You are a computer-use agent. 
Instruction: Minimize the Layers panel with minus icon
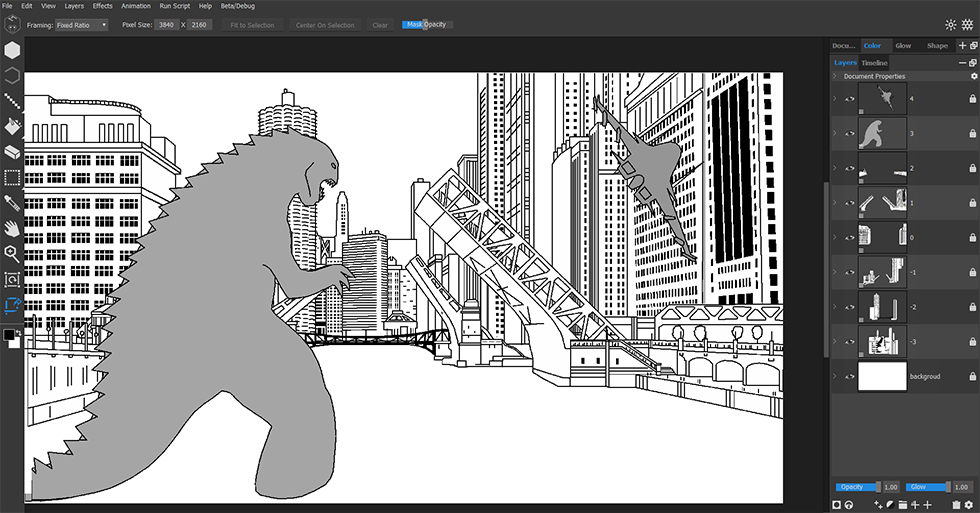pyautogui.click(x=962, y=63)
